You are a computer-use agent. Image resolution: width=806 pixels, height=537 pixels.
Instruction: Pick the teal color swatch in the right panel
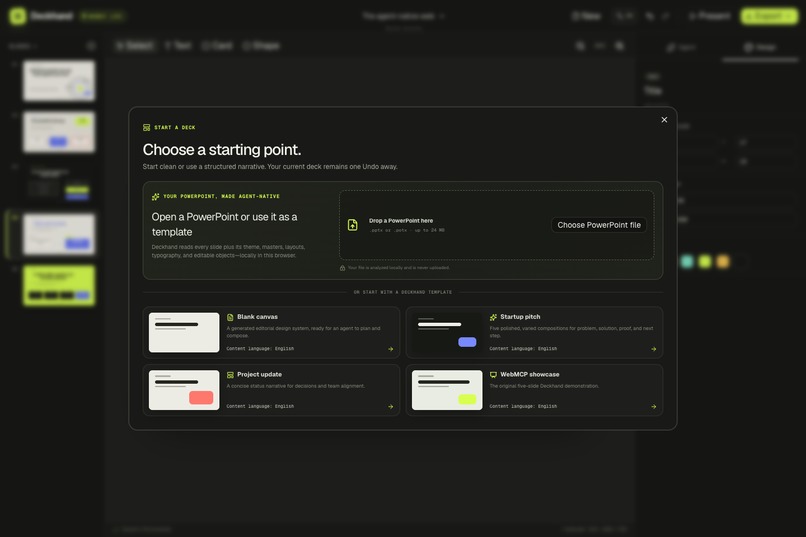click(687, 262)
